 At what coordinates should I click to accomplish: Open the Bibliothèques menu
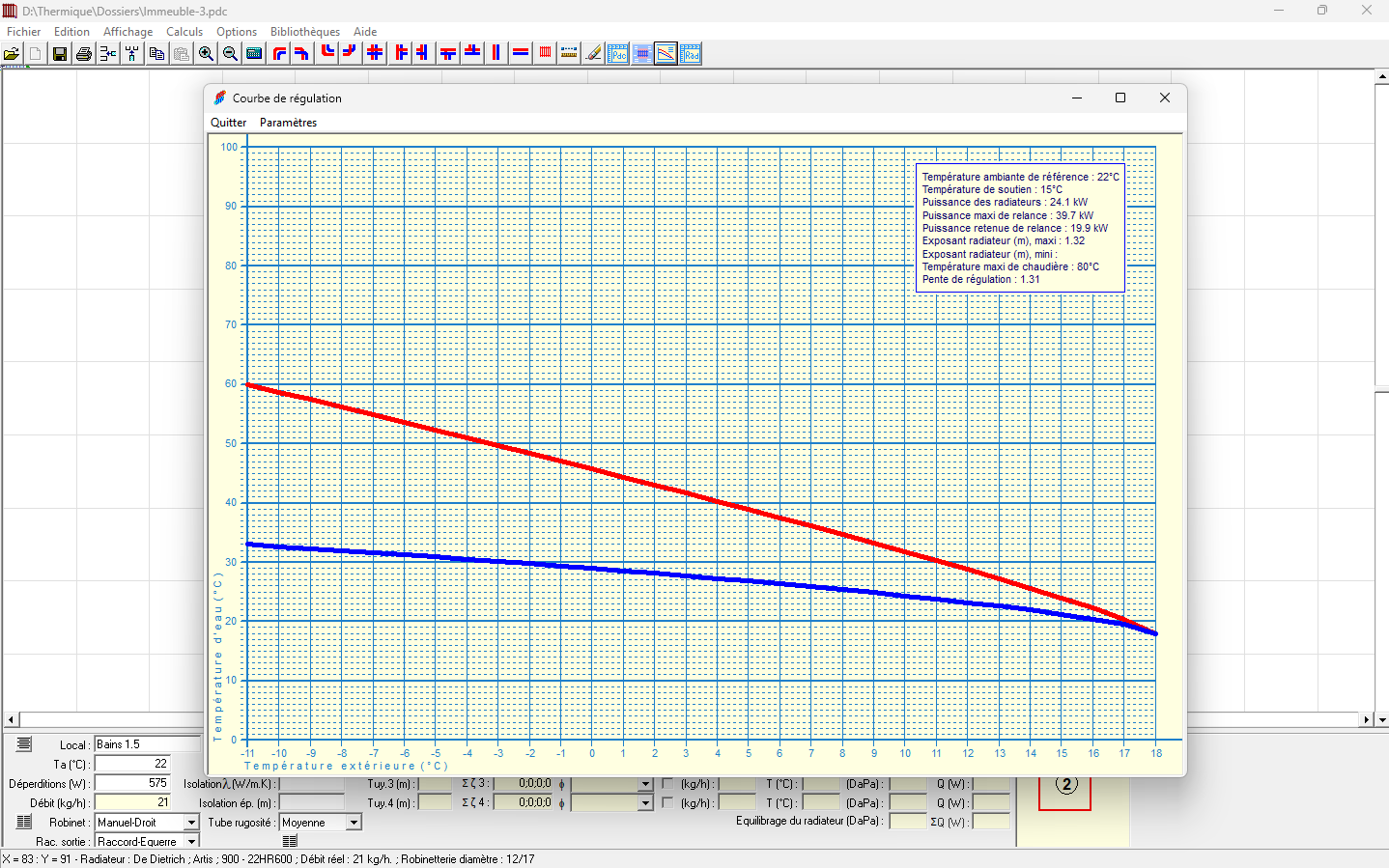pyautogui.click(x=305, y=32)
